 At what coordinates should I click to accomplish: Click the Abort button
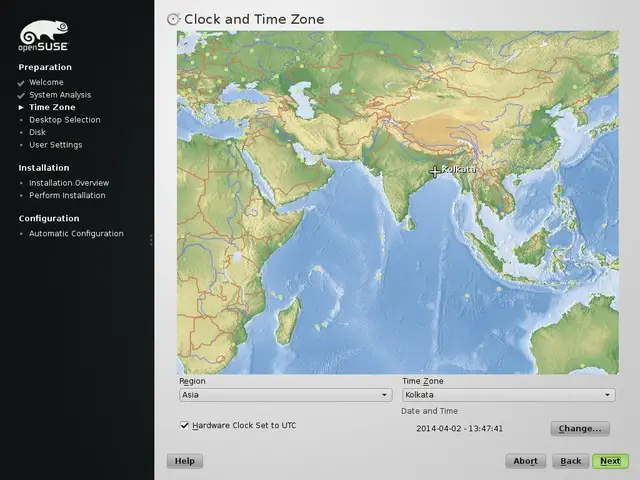pos(525,461)
